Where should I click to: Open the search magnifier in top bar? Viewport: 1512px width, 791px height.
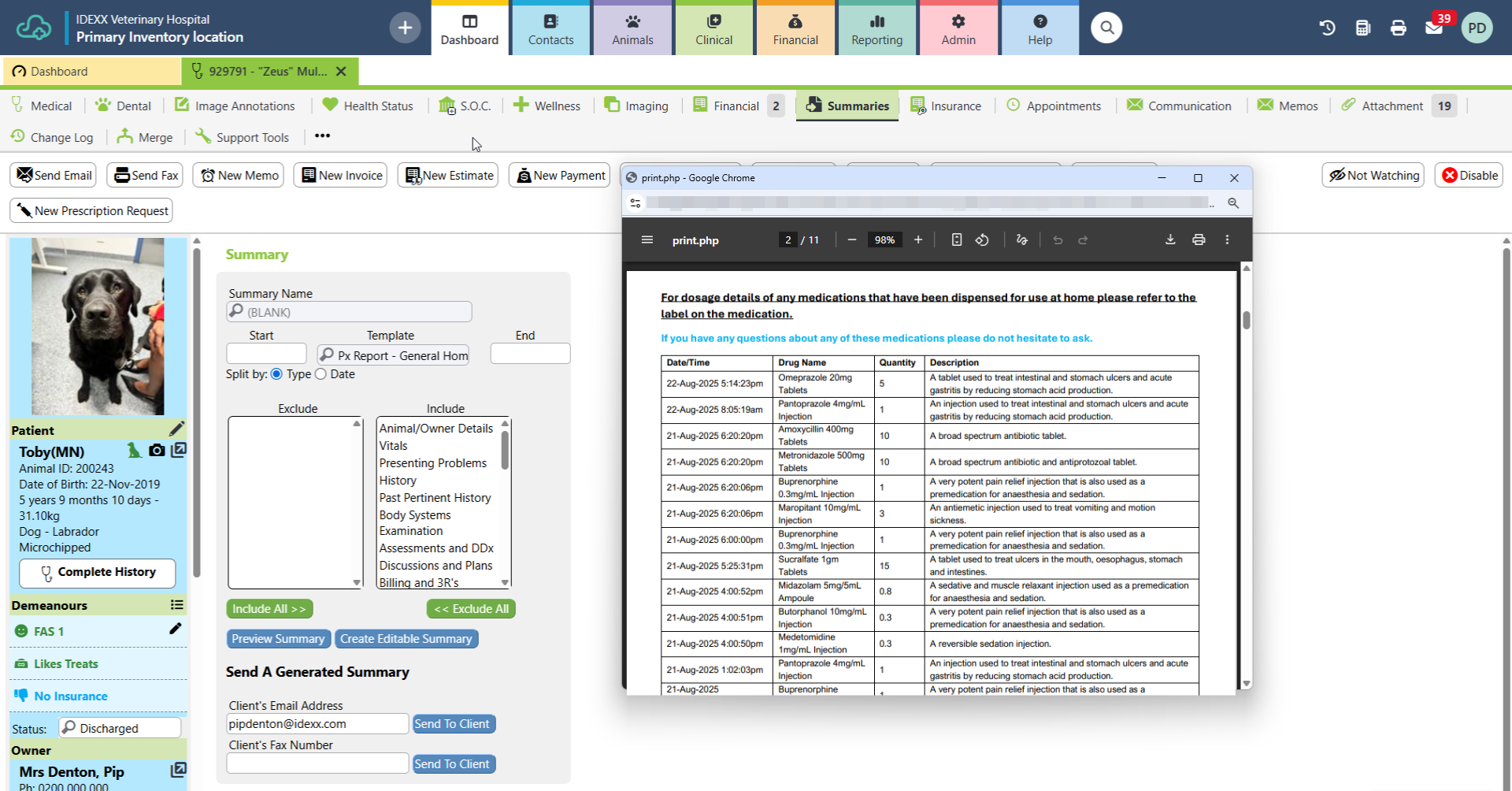click(1106, 28)
